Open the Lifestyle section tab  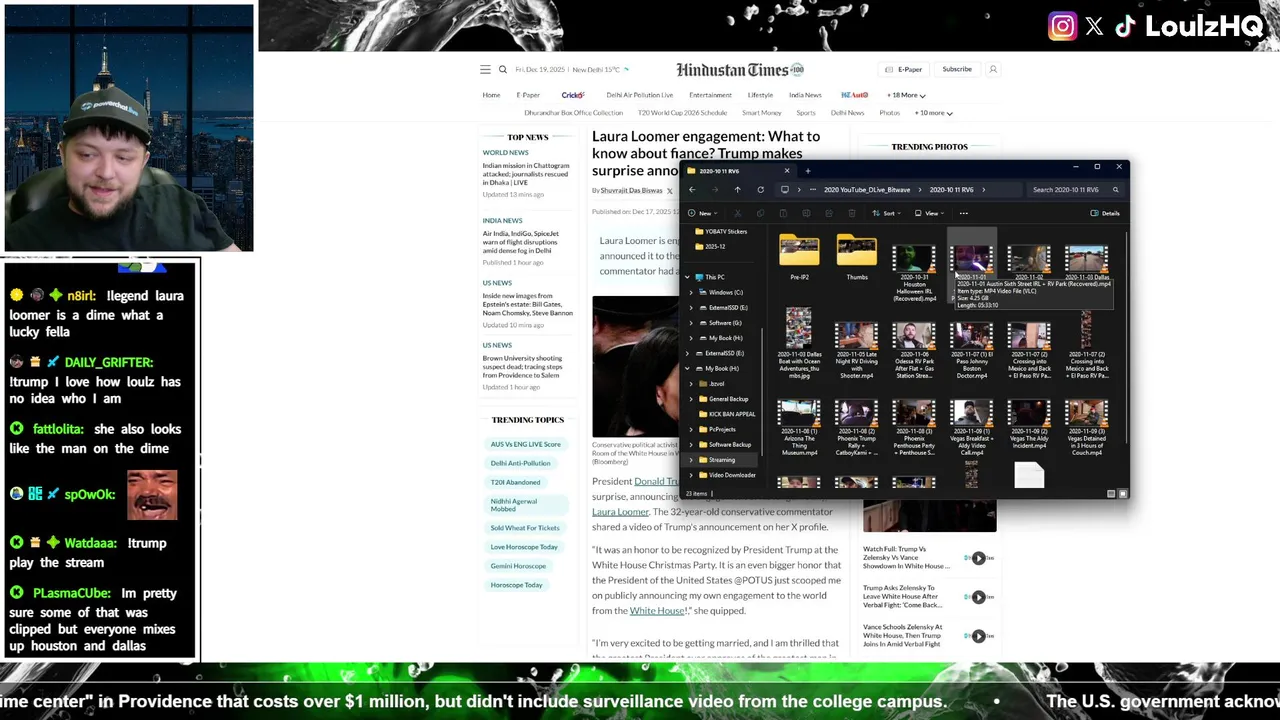760,95
